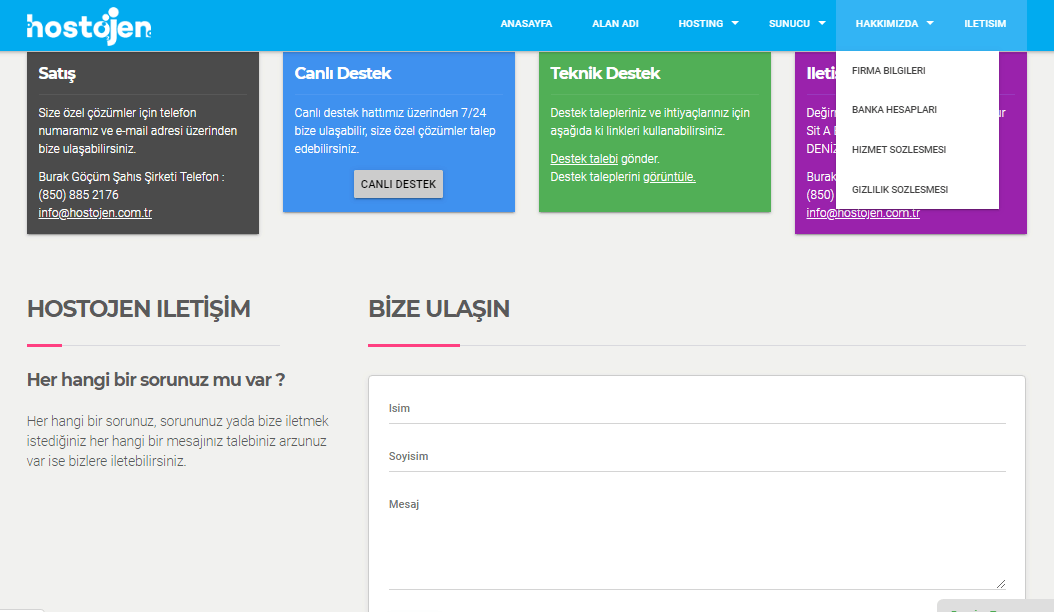Go to ALAN ADI page
Viewport: 1054px width, 612px height.
(x=615, y=24)
